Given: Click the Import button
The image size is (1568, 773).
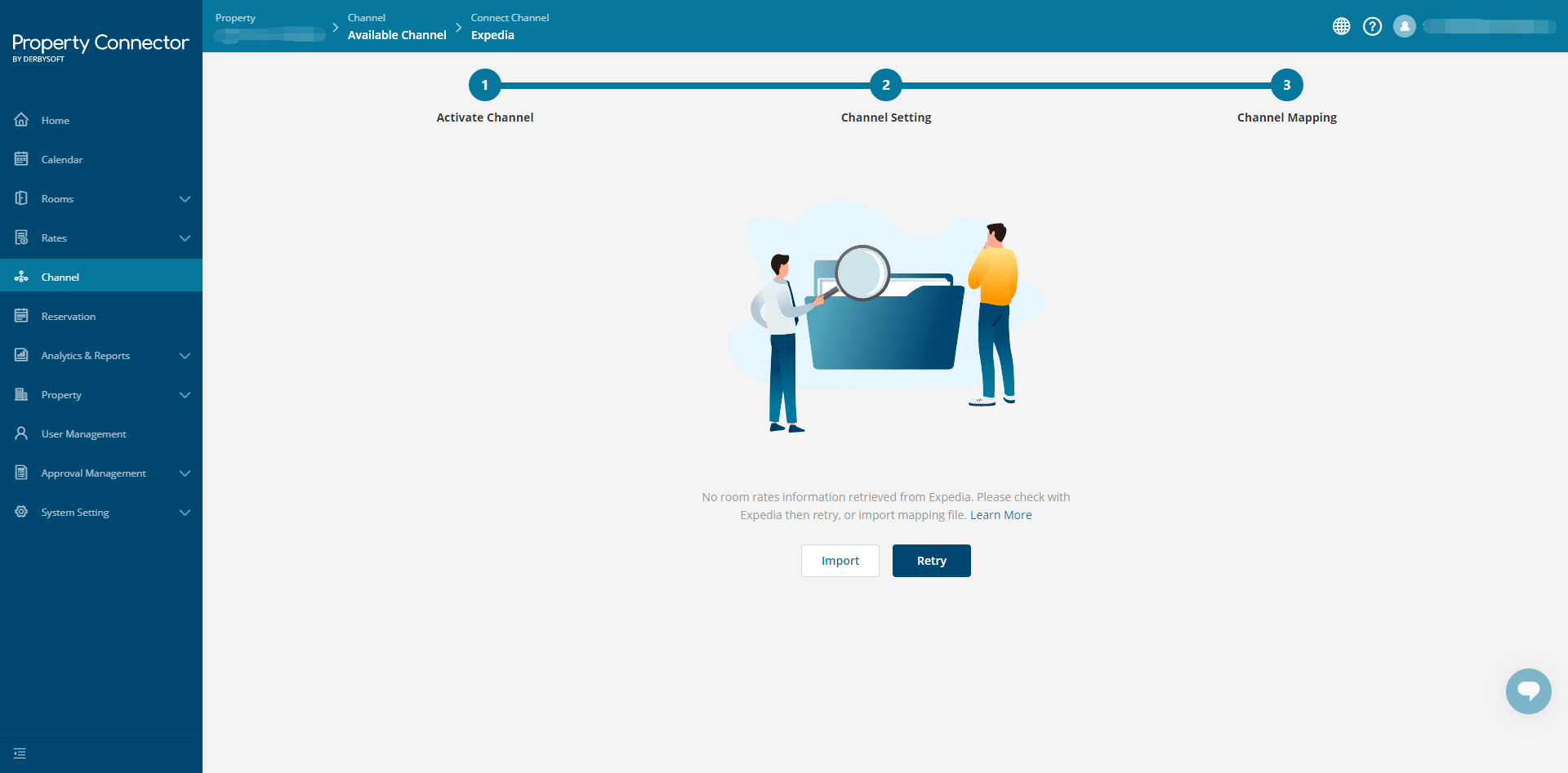Looking at the screenshot, I should click(840, 561).
